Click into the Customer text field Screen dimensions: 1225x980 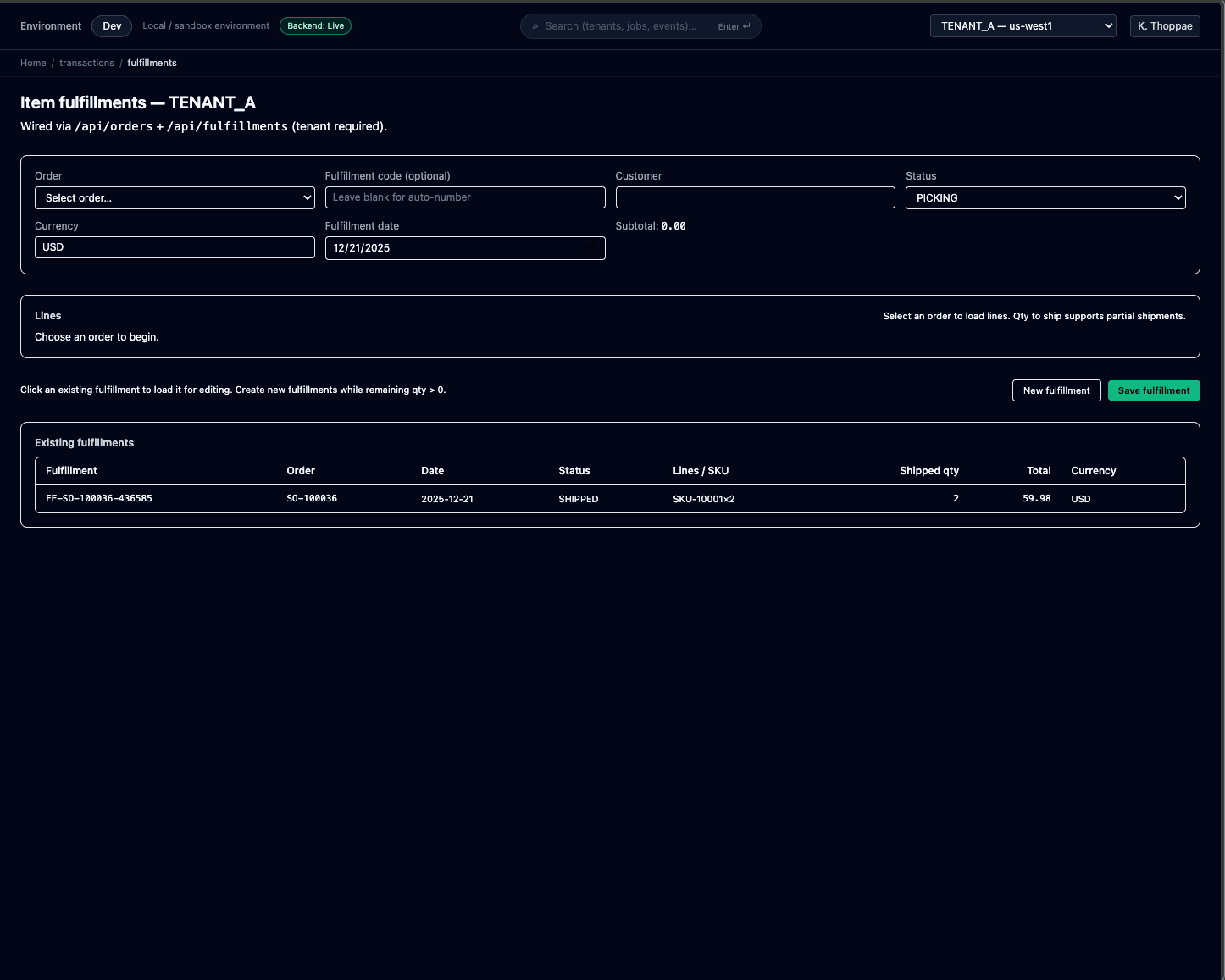[754, 197]
